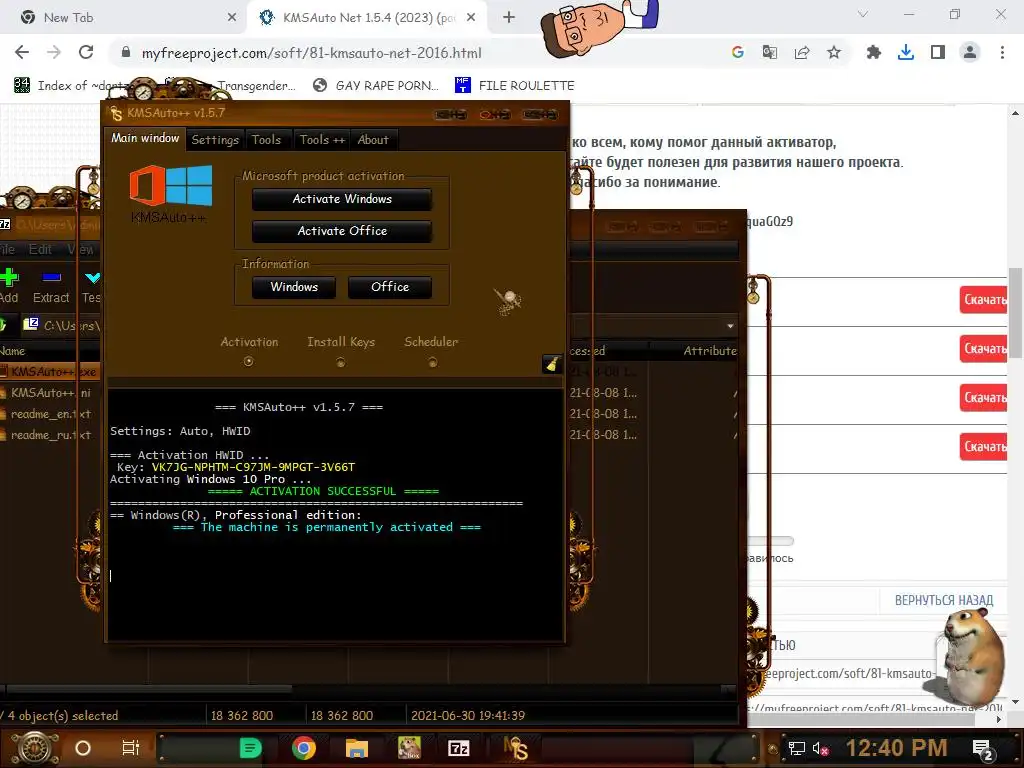
Task: Click the Chrome profile avatar icon
Action: [970, 52]
